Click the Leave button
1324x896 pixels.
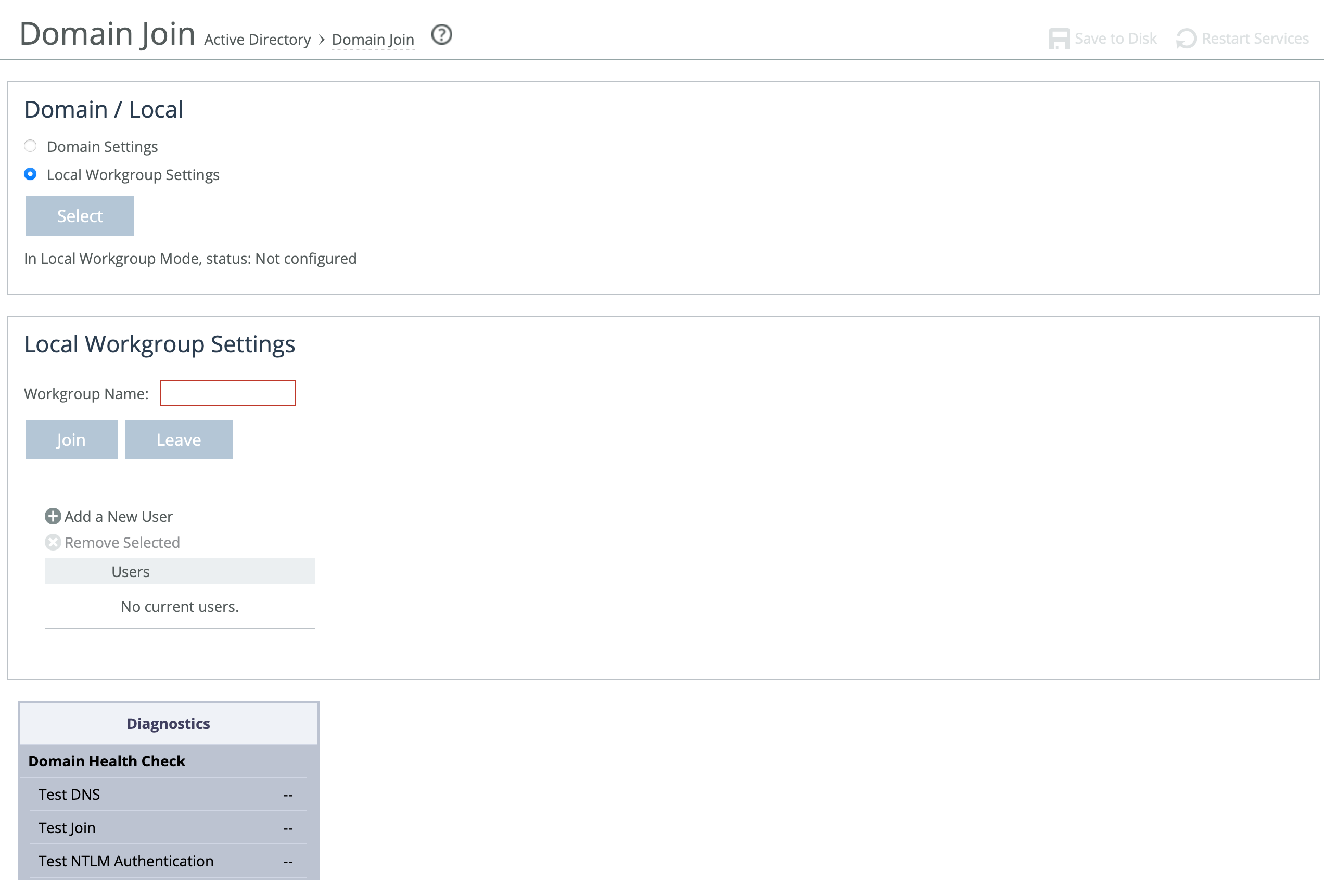tap(179, 440)
